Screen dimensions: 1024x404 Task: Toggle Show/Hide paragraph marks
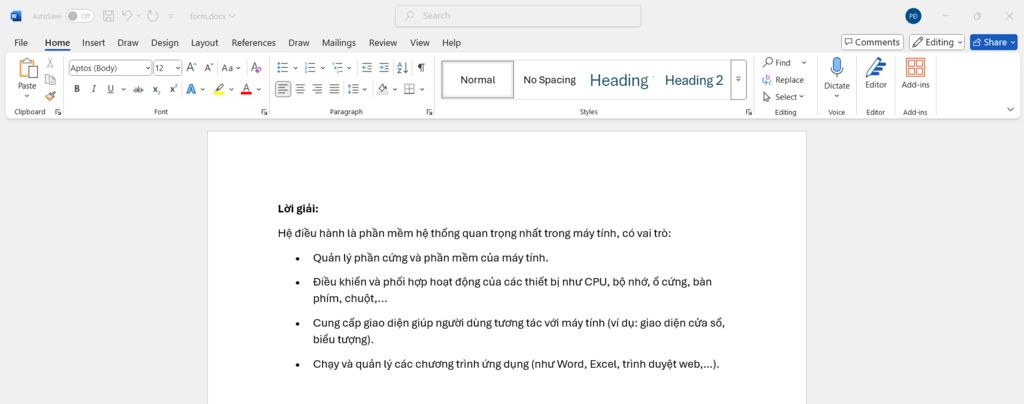click(x=421, y=68)
